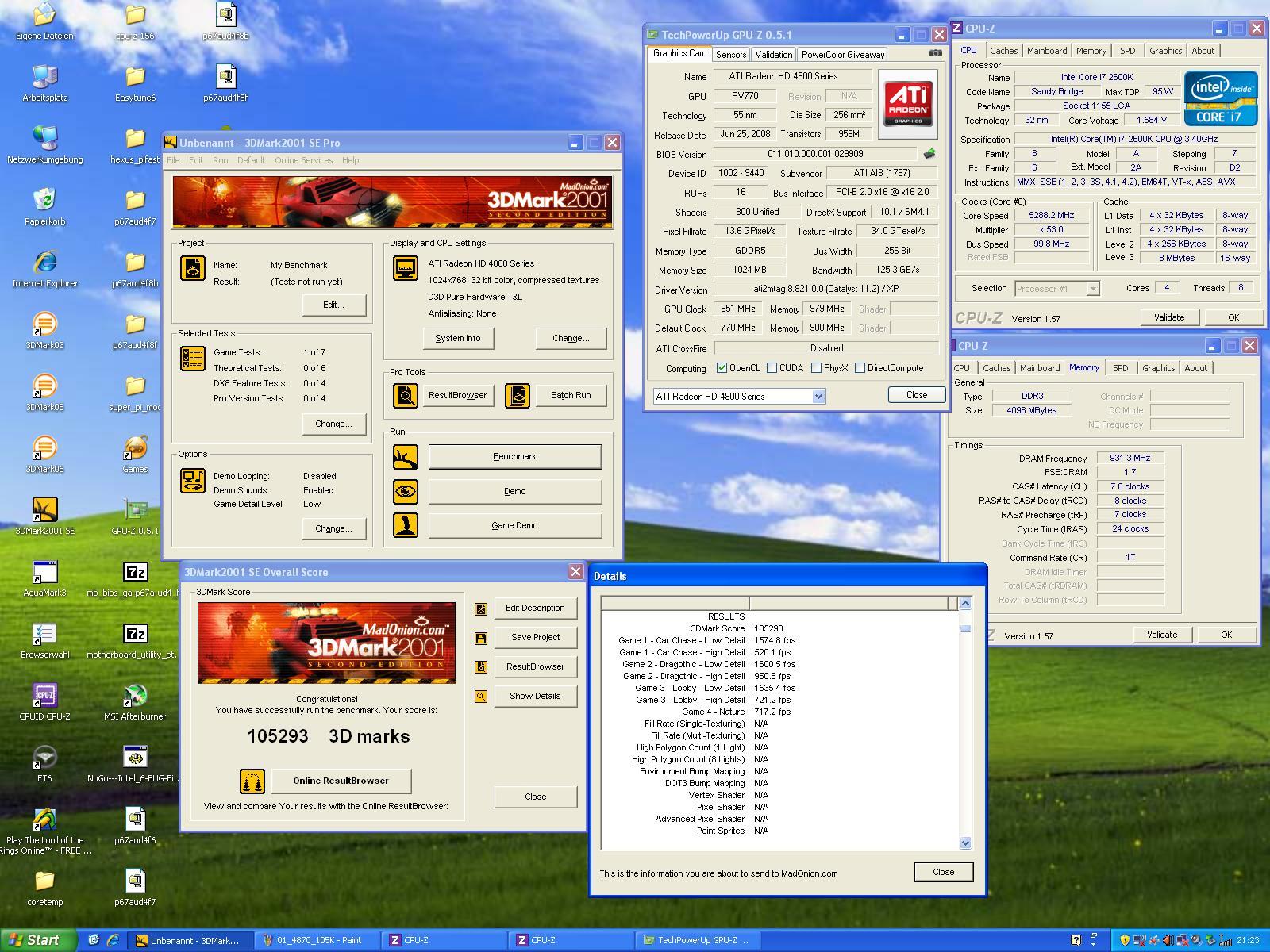This screenshot has width=1270, height=952.
Task: Open the GPU selection dropdown in GPU-Z
Action: [818, 396]
